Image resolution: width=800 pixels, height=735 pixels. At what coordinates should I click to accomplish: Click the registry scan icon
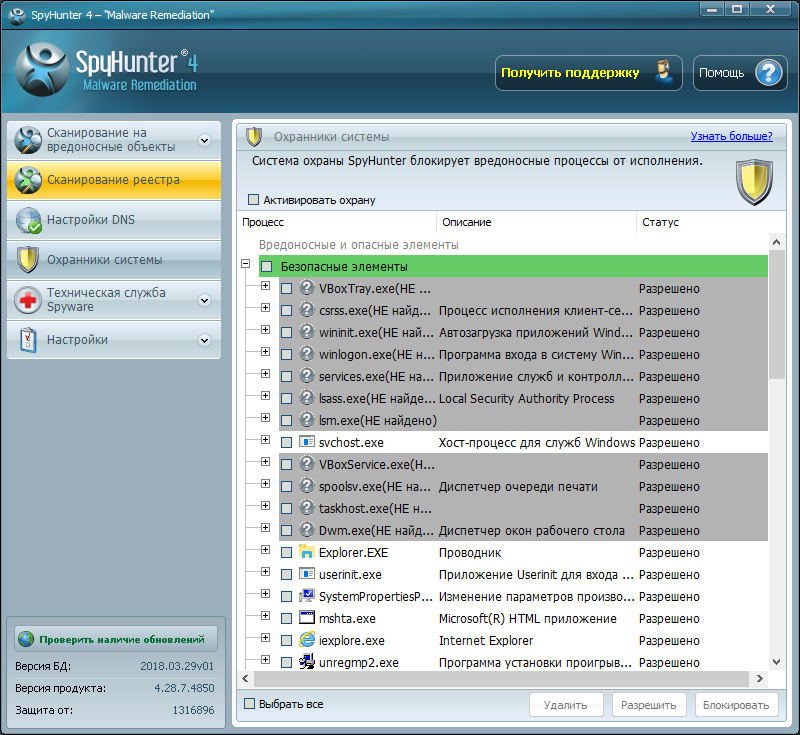coord(28,180)
